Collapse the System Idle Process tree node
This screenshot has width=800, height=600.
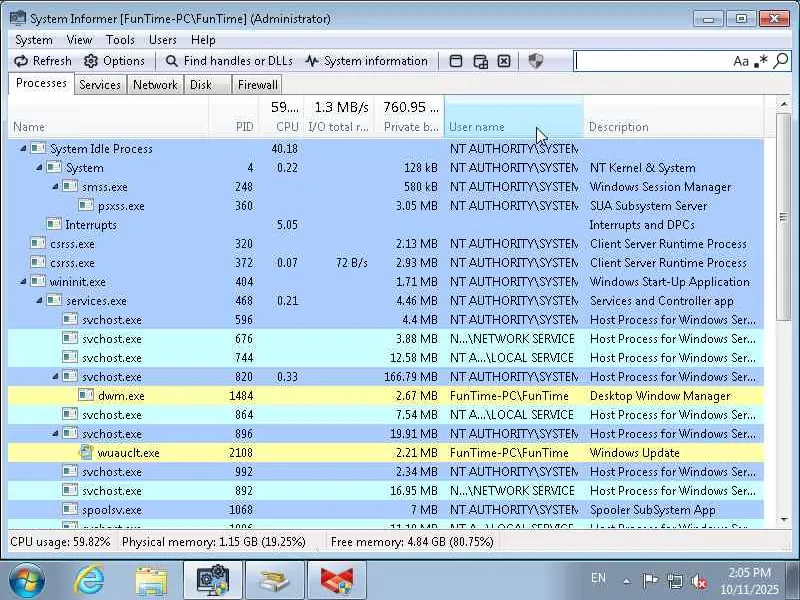[23, 148]
